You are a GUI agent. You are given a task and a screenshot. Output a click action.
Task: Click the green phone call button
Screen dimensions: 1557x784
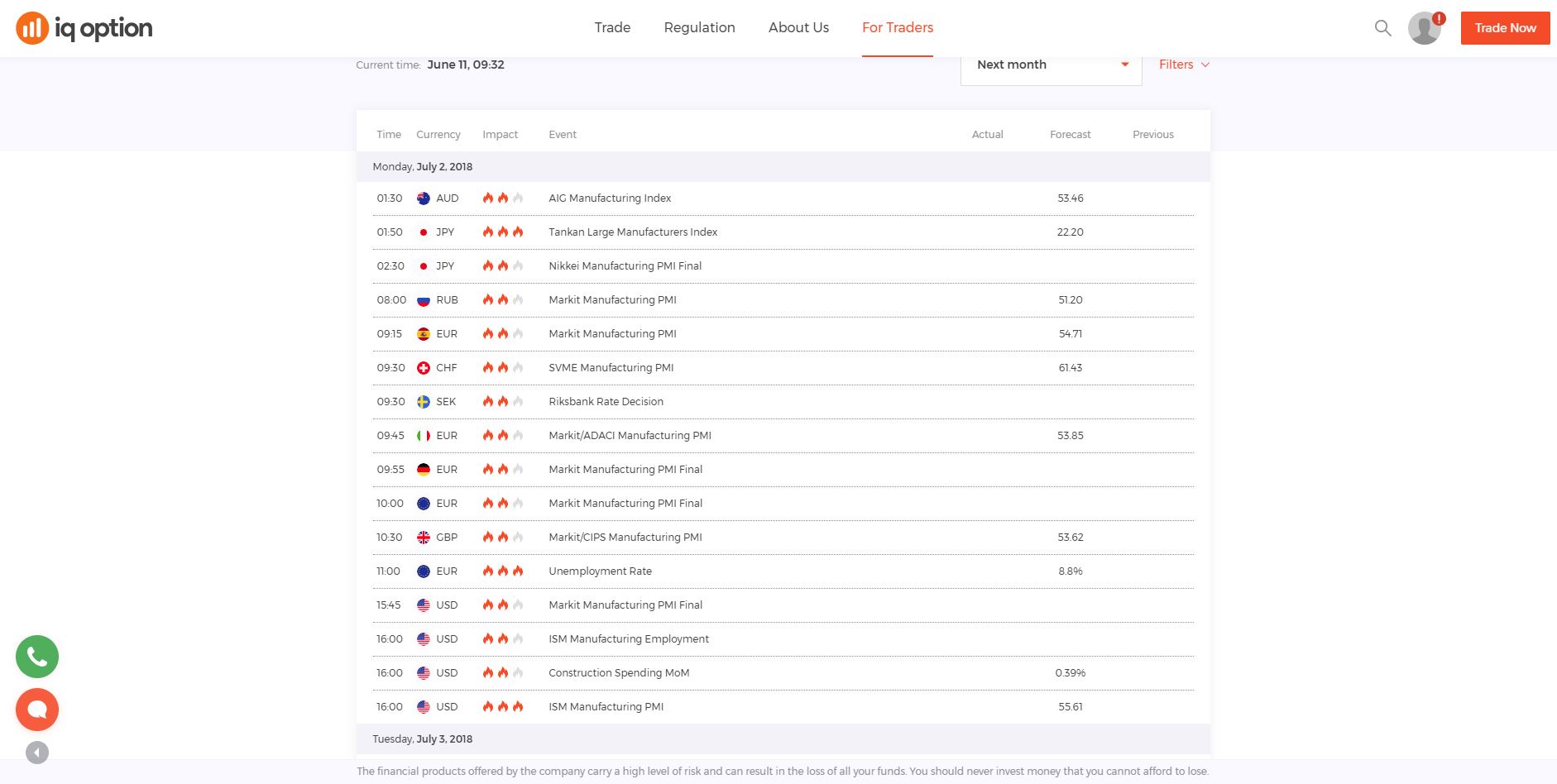[37, 657]
